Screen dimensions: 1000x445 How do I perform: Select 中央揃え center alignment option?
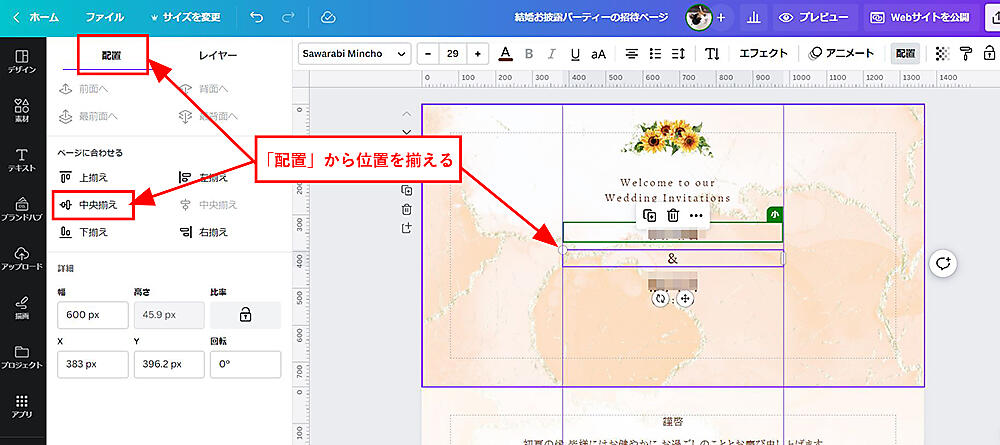(90, 204)
